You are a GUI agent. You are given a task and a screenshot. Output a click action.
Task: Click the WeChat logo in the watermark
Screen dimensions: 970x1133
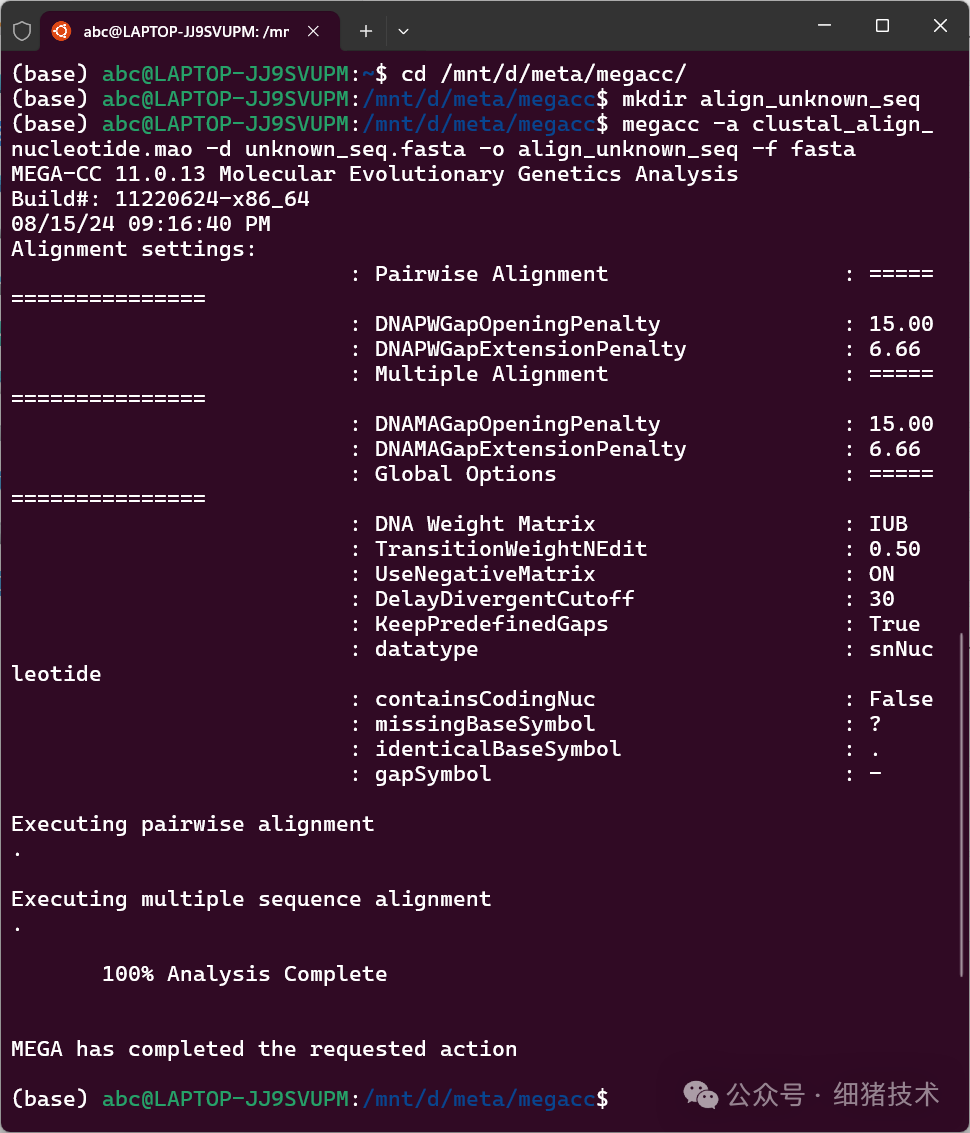click(x=700, y=1095)
